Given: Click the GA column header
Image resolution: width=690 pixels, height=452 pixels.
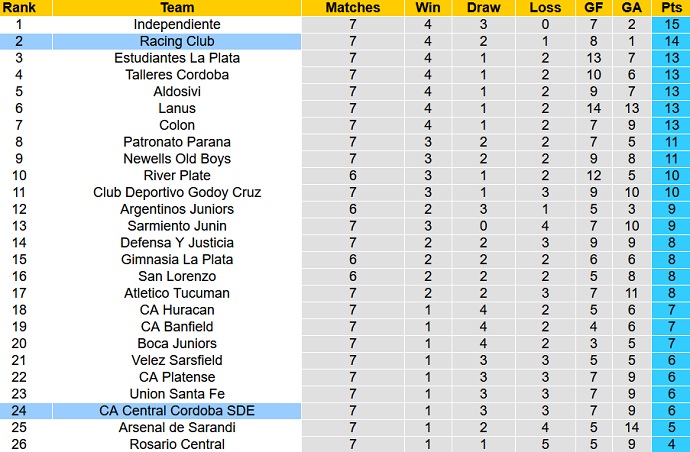Looking at the screenshot, I should pos(632,7).
